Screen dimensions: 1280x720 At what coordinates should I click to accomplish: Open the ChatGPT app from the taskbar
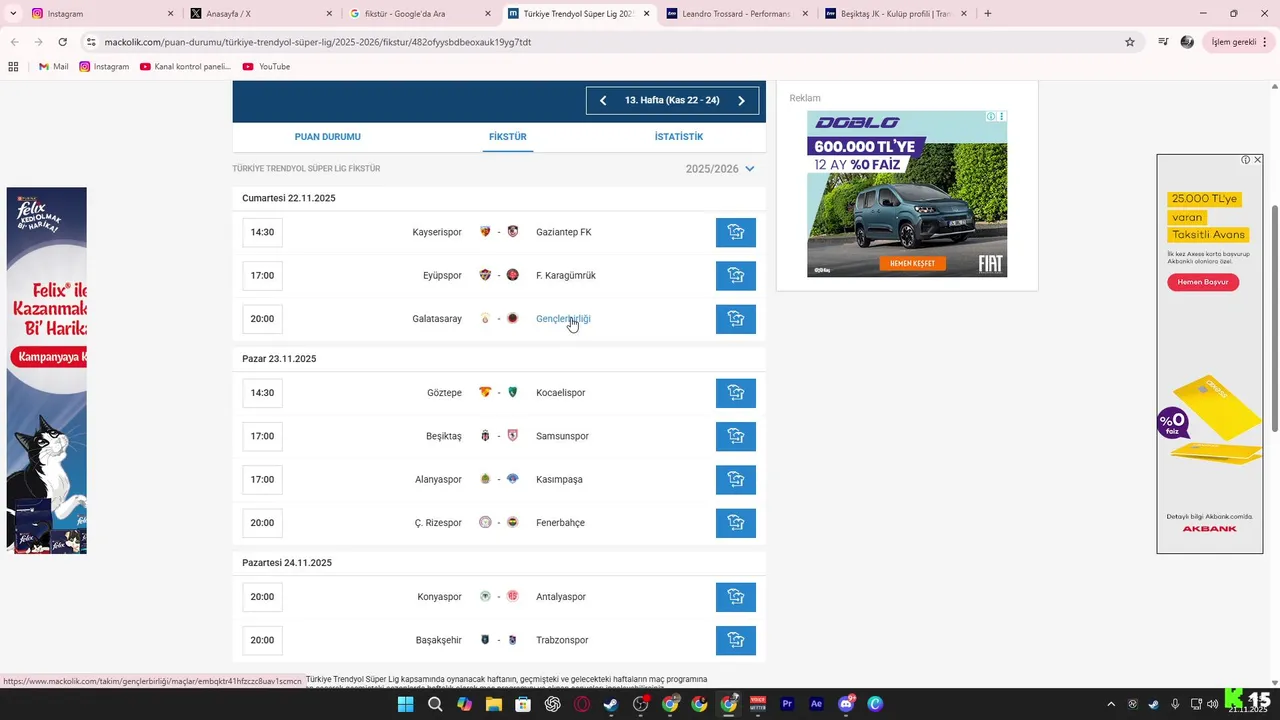tap(552, 704)
